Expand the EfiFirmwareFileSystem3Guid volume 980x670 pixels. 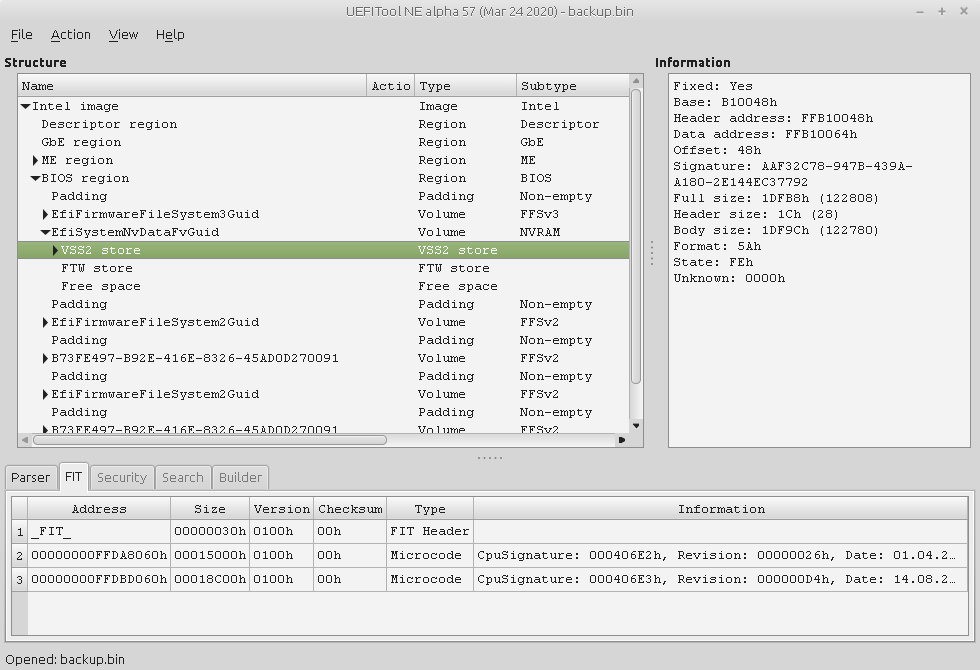(45, 214)
